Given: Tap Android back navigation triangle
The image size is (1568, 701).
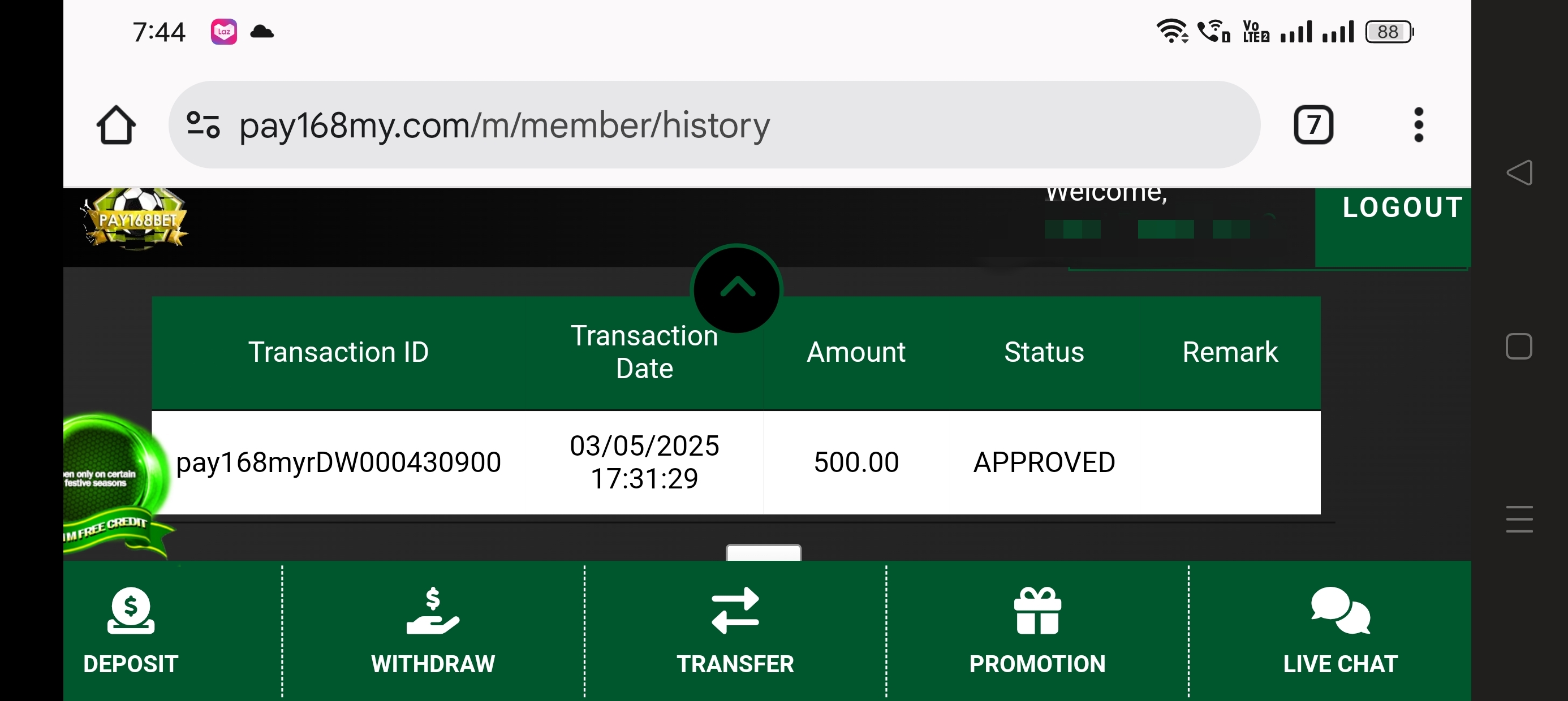Looking at the screenshot, I should [1519, 173].
